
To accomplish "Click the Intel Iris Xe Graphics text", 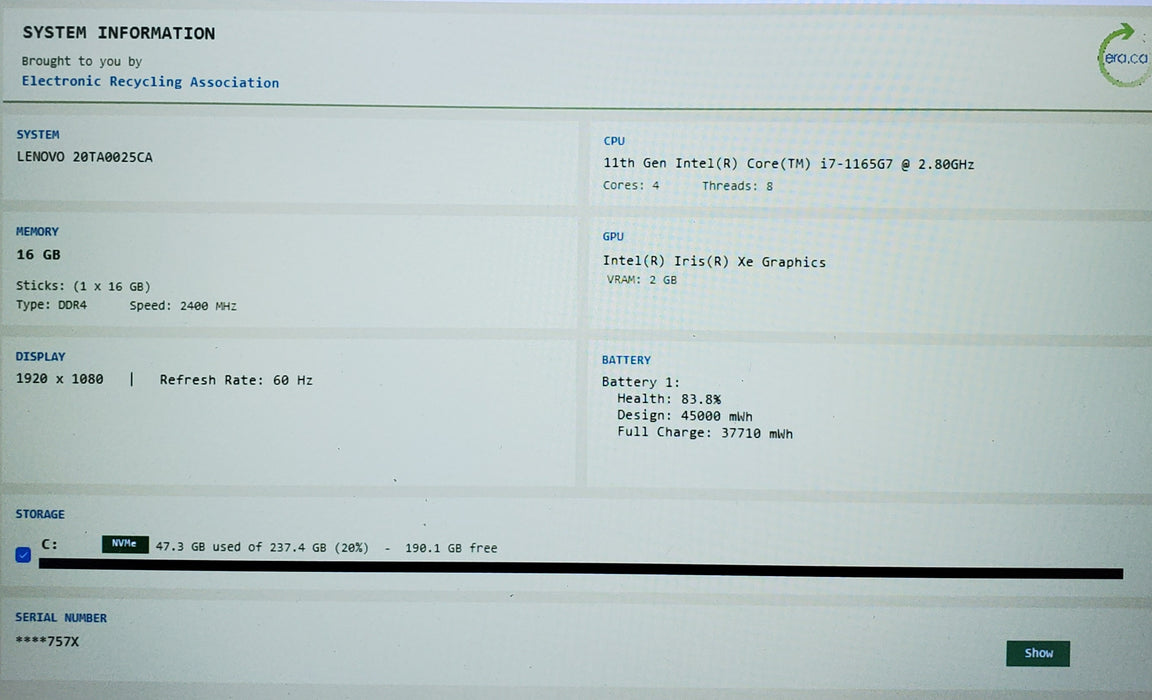I will (714, 261).
